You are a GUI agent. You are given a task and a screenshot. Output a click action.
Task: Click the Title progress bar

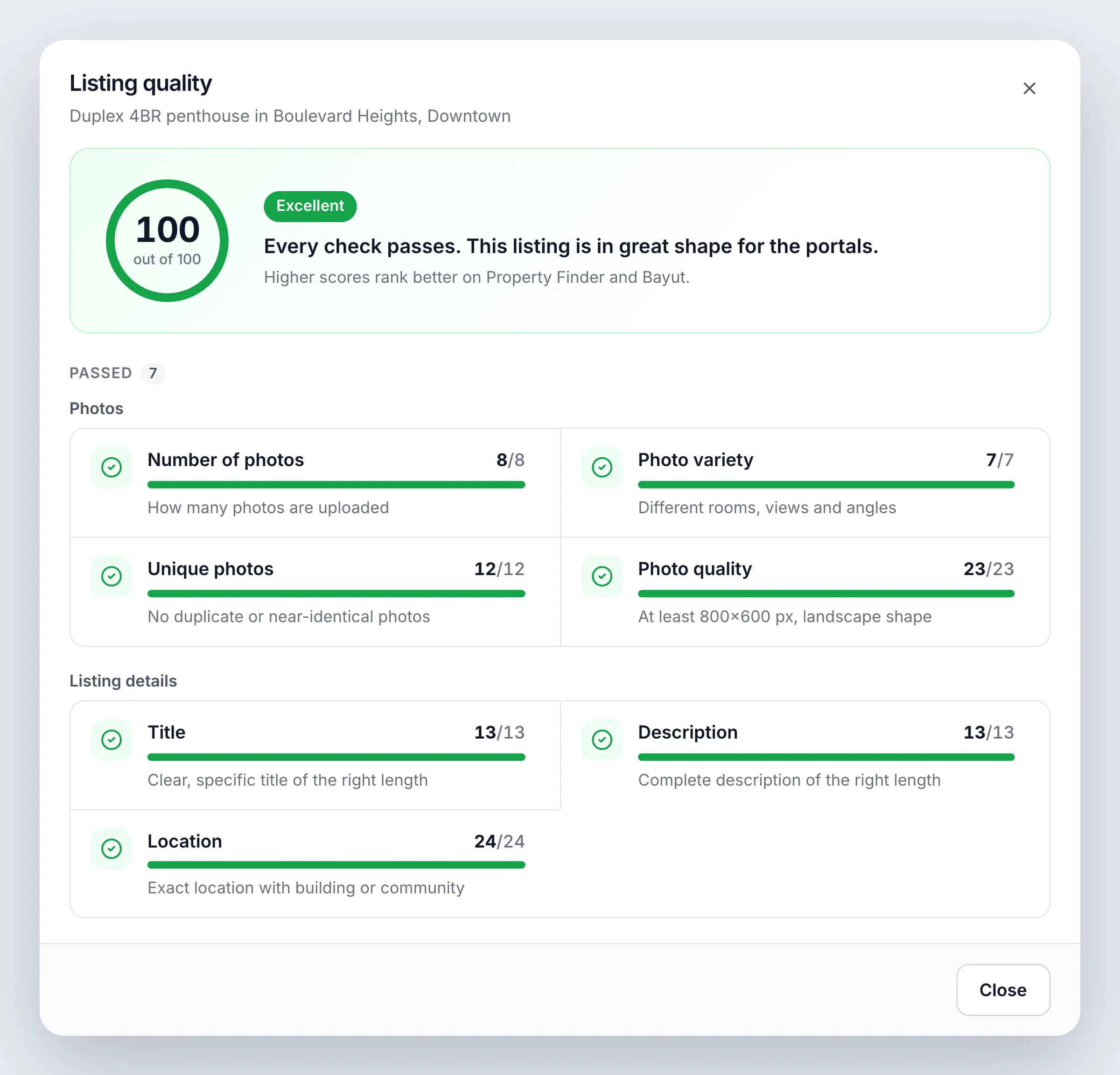click(x=336, y=757)
